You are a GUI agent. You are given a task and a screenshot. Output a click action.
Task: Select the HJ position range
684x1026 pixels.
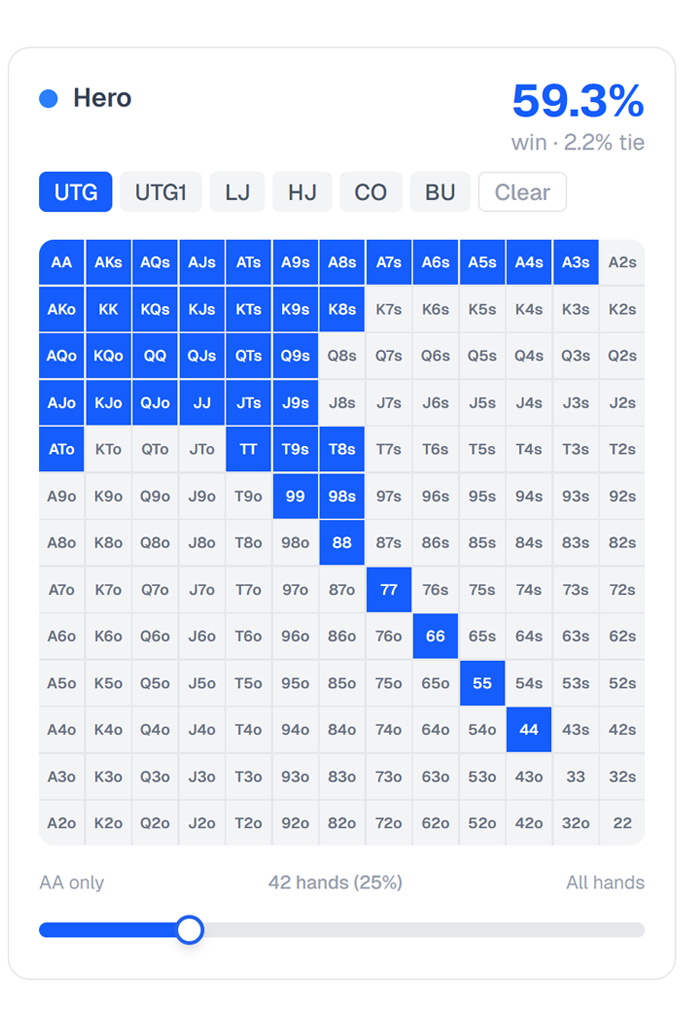[302, 192]
